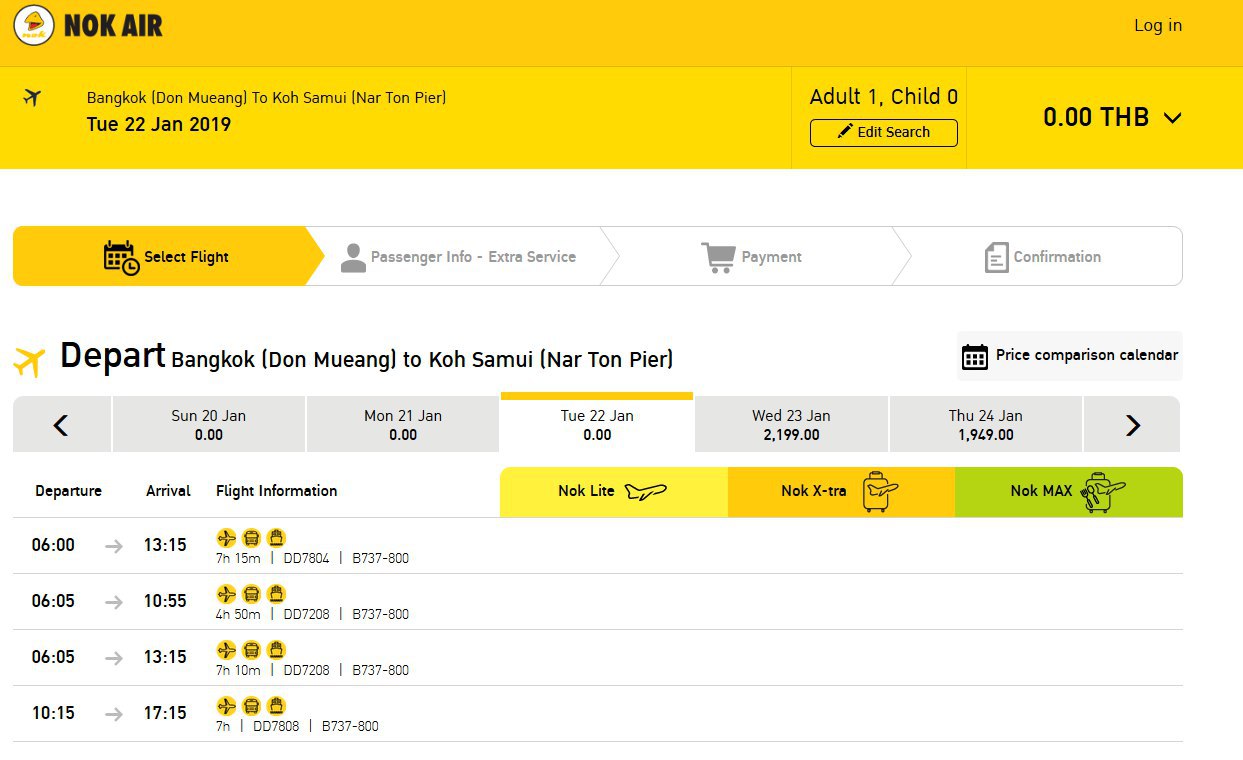Click the plane icon on Nok Lite header
1243x760 pixels.
[645, 491]
